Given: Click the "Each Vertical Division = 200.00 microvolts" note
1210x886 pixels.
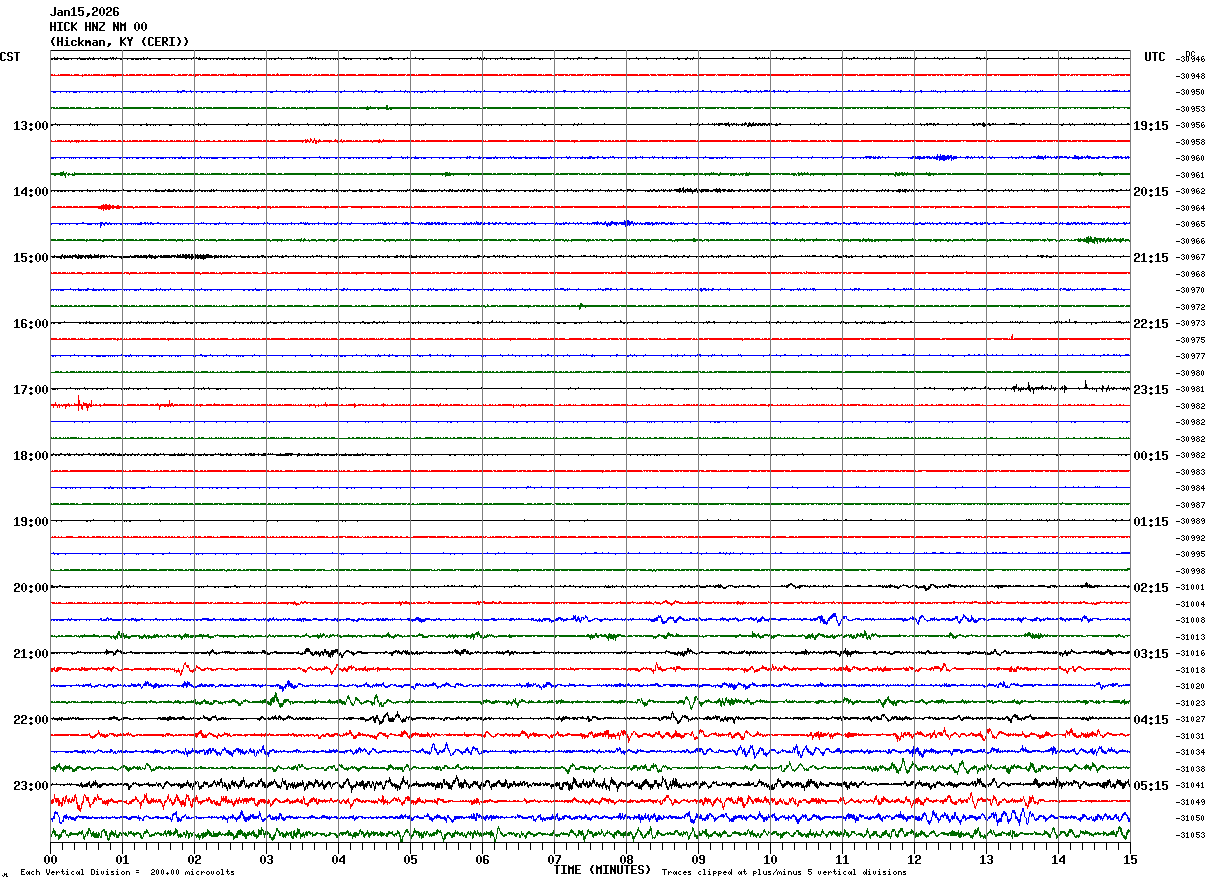Looking at the screenshot, I should (x=127, y=873).
